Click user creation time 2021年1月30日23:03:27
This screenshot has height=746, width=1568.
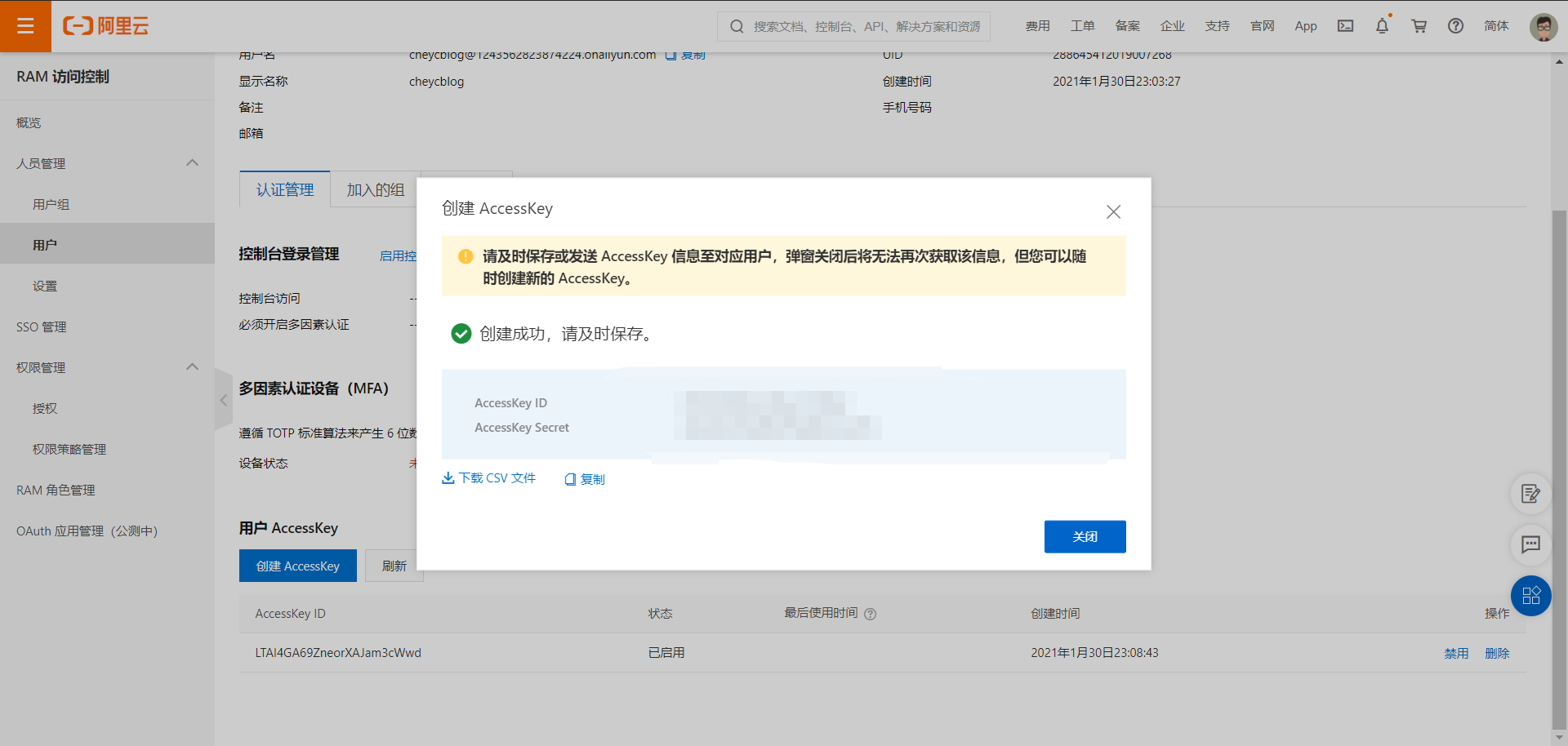(x=1116, y=82)
